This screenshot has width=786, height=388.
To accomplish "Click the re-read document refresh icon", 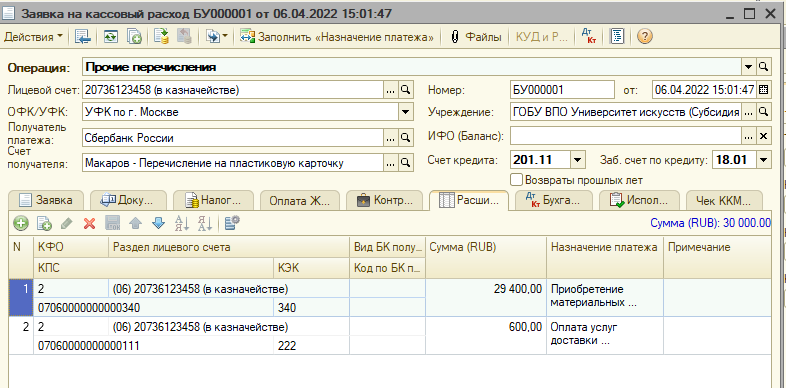I will click(111, 37).
